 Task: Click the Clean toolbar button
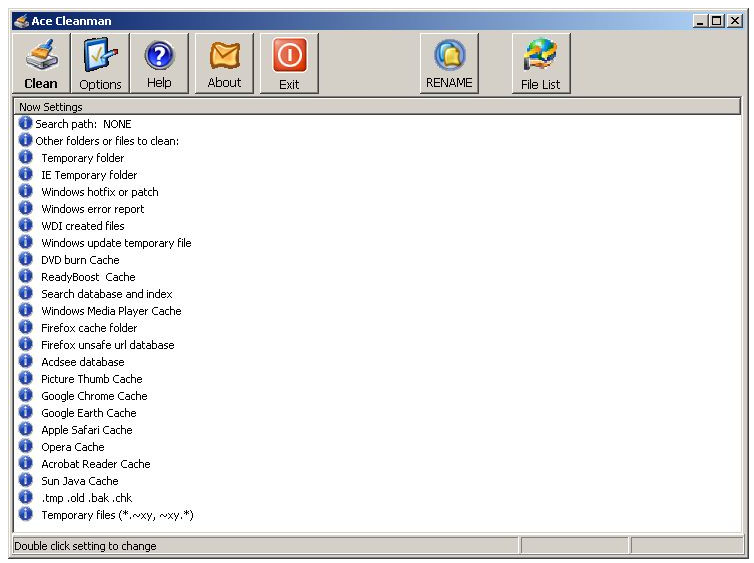[x=41, y=63]
